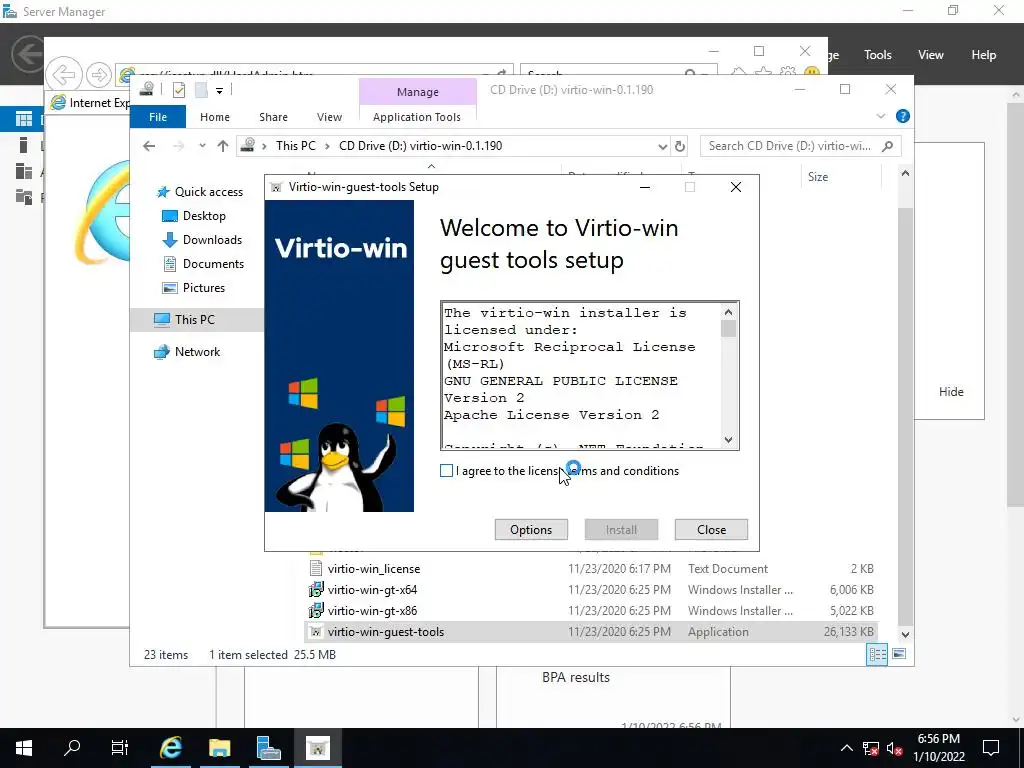Click the file list scroll-down arrow

click(x=905, y=634)
